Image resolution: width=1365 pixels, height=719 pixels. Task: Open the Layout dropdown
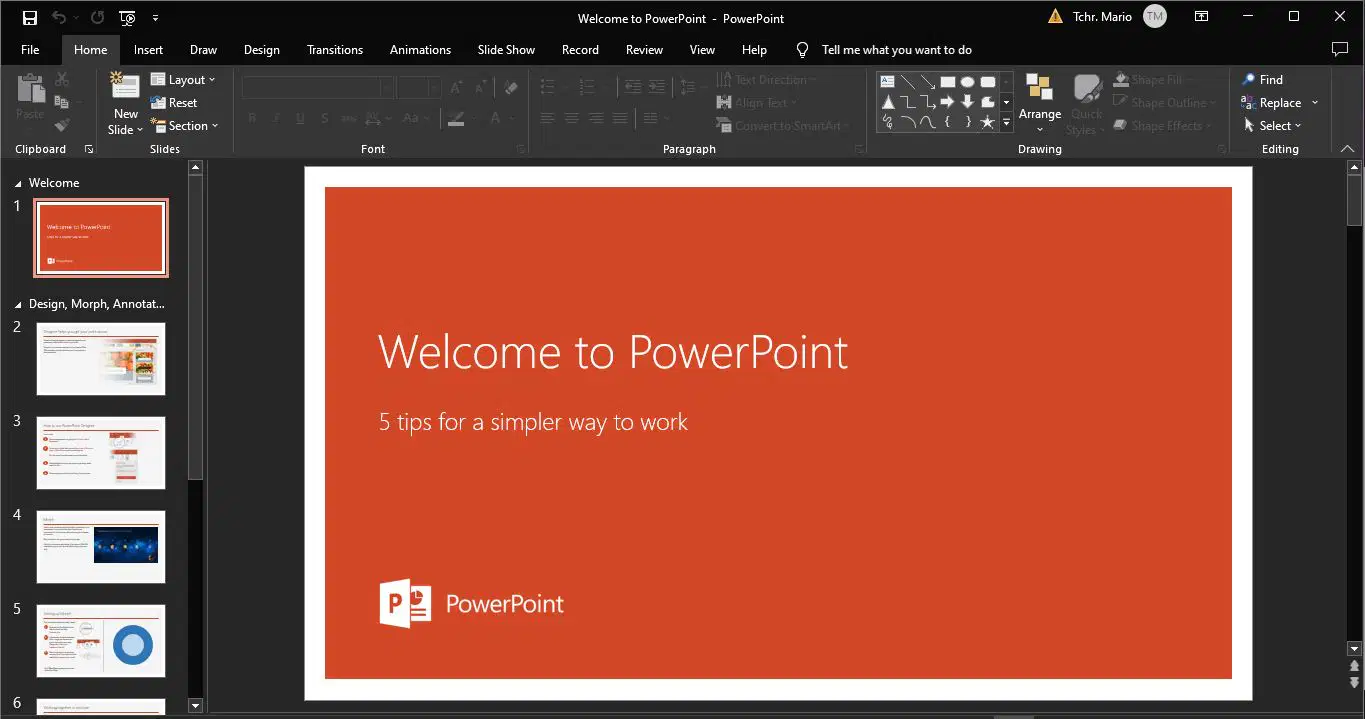coord(183,79)
